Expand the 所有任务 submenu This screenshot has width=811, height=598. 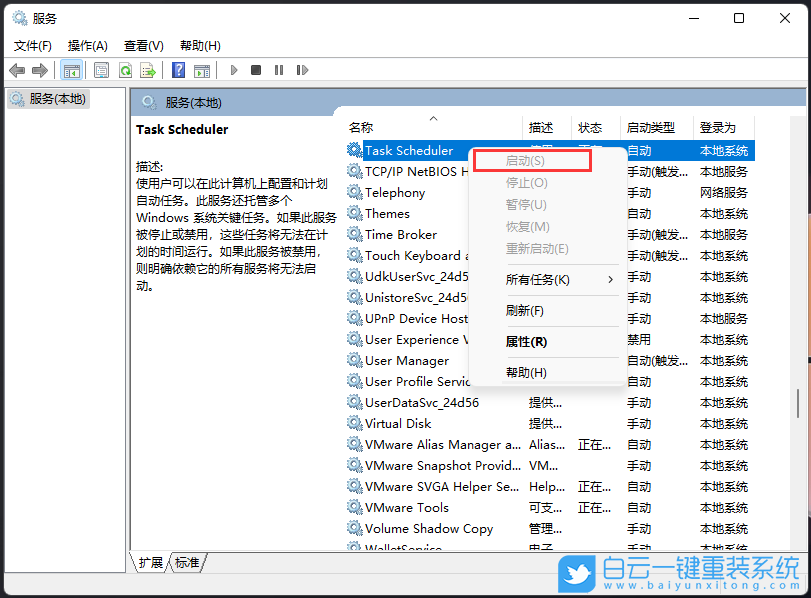pos(536,281)
